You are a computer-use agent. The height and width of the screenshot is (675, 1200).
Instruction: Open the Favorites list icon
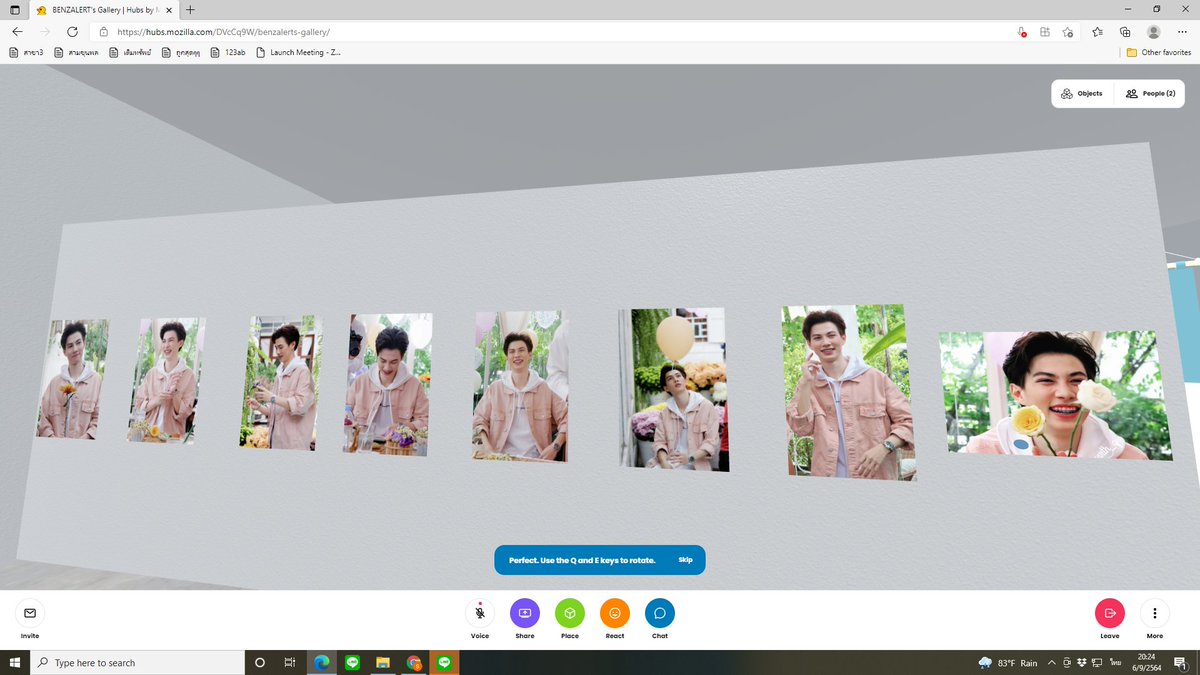(x=1097, y=31)
